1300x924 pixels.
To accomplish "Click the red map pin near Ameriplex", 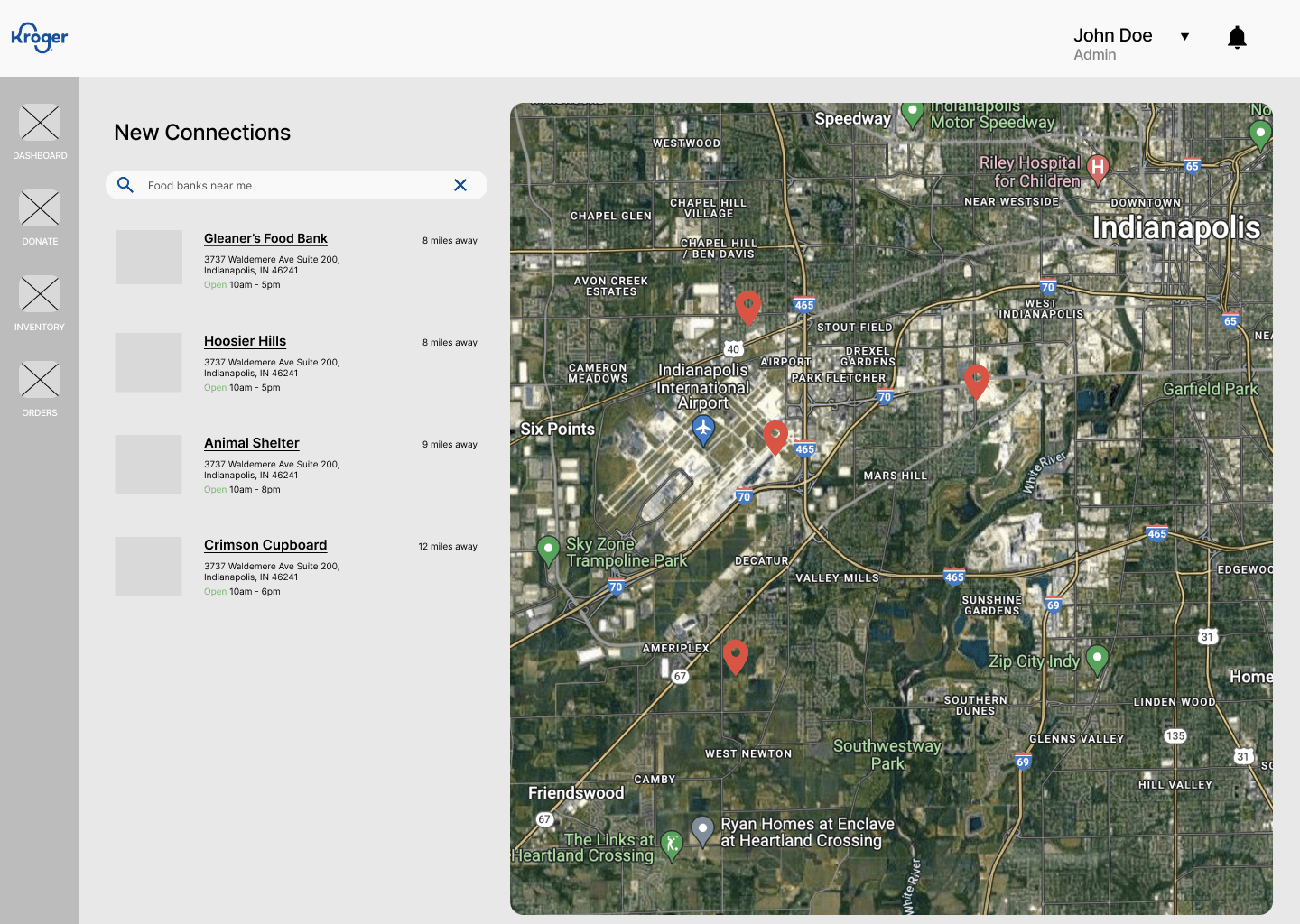I will pyautogui.click(x=736, y=656).
